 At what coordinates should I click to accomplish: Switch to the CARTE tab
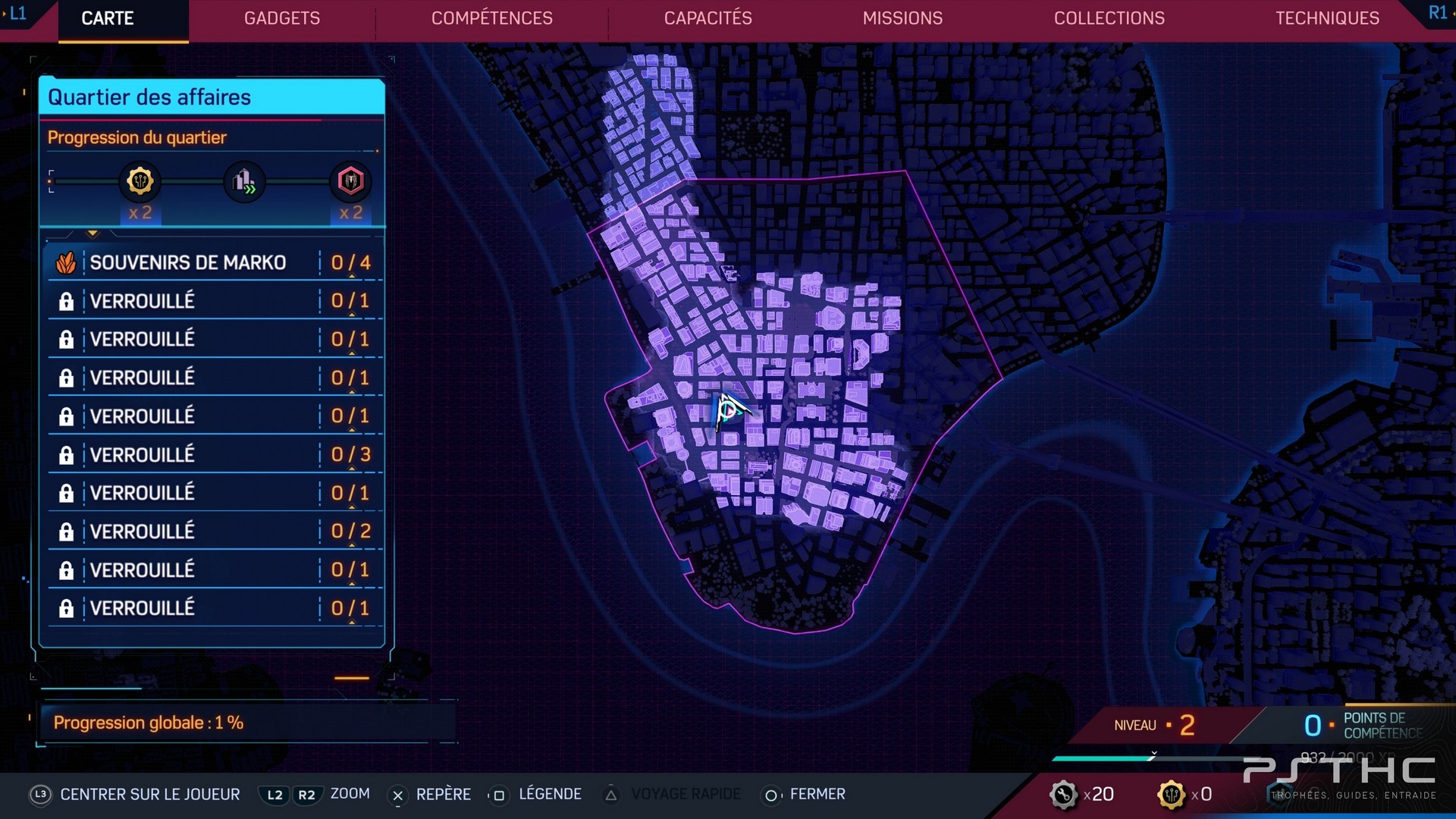tap(108, 18)
